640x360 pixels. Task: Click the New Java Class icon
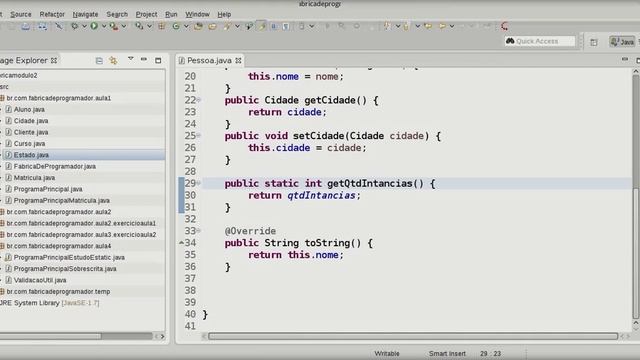coord(176,26)
